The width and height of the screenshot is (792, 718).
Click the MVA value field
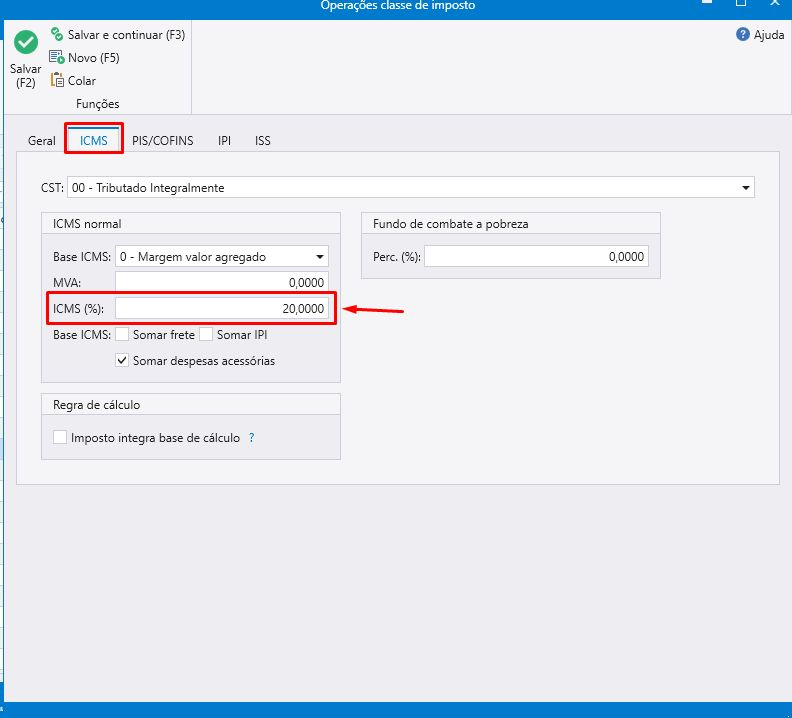coord(222,283)
